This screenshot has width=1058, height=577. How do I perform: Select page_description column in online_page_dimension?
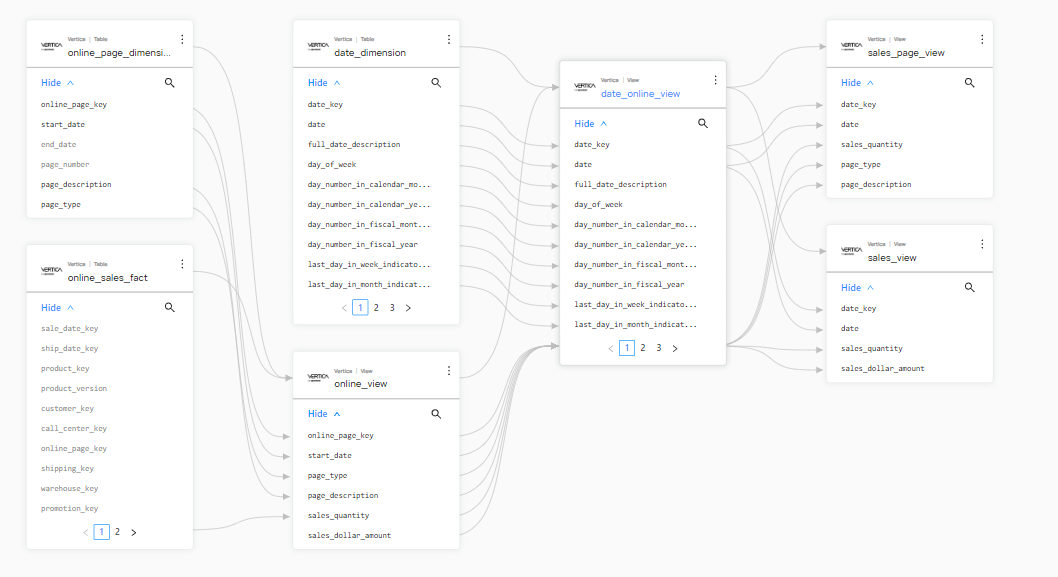tap(76, 184)
